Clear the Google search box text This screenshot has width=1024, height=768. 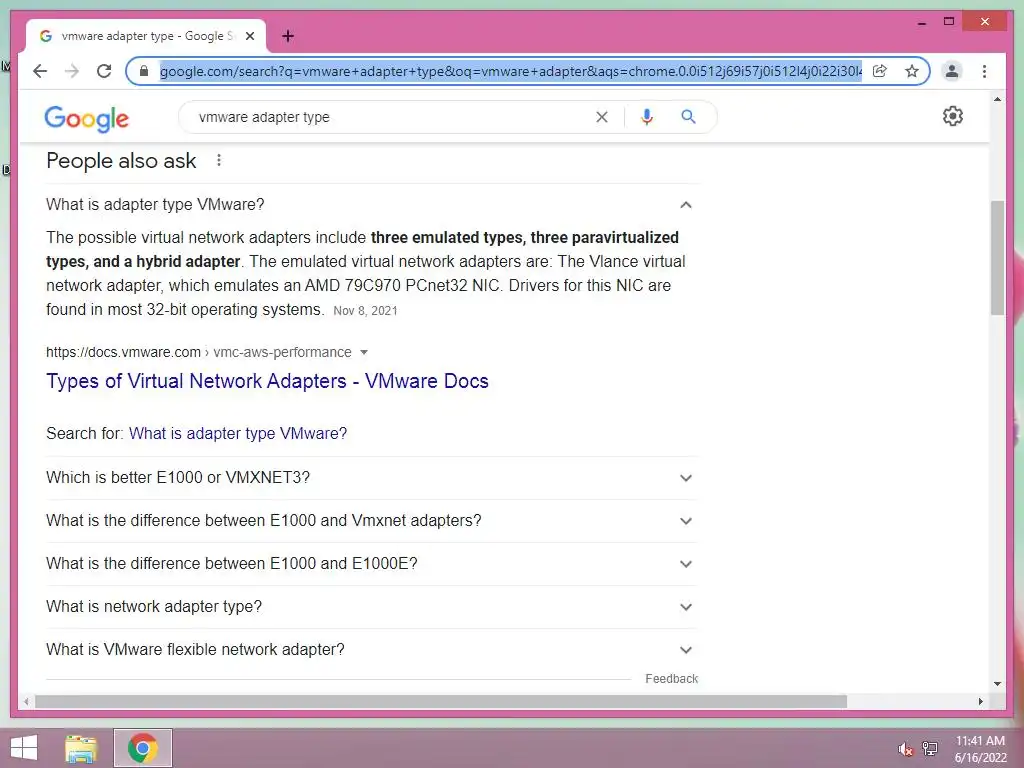click(601, 117)
